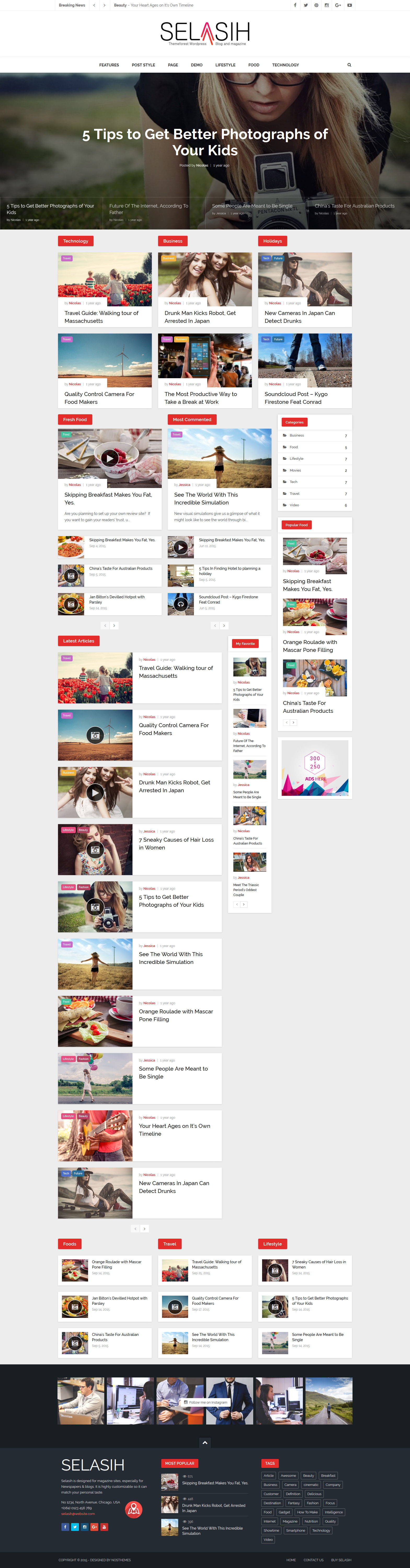
Task: Click the Most Commented heading button
Action: pos(192,420)
